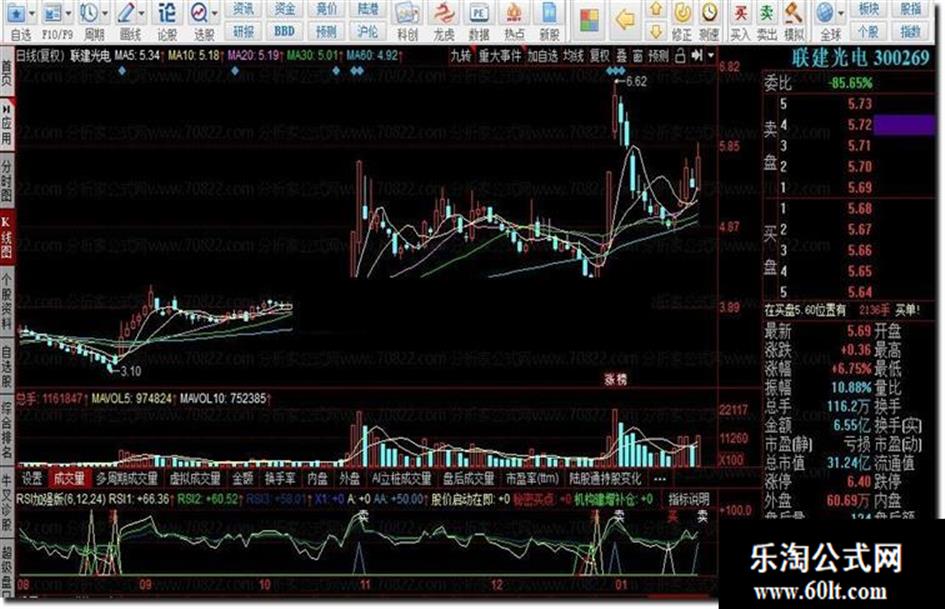Expand the '...' more indicators menu
Screen dimensions: 945x609
(x=659, y=479)
